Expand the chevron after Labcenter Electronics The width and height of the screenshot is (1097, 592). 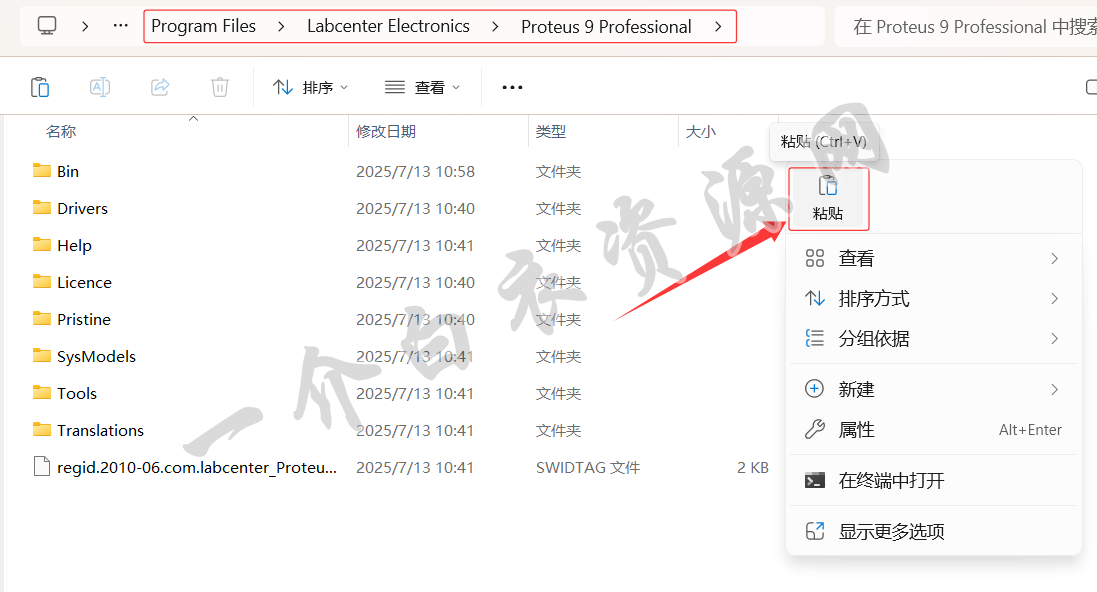(495, 27)
